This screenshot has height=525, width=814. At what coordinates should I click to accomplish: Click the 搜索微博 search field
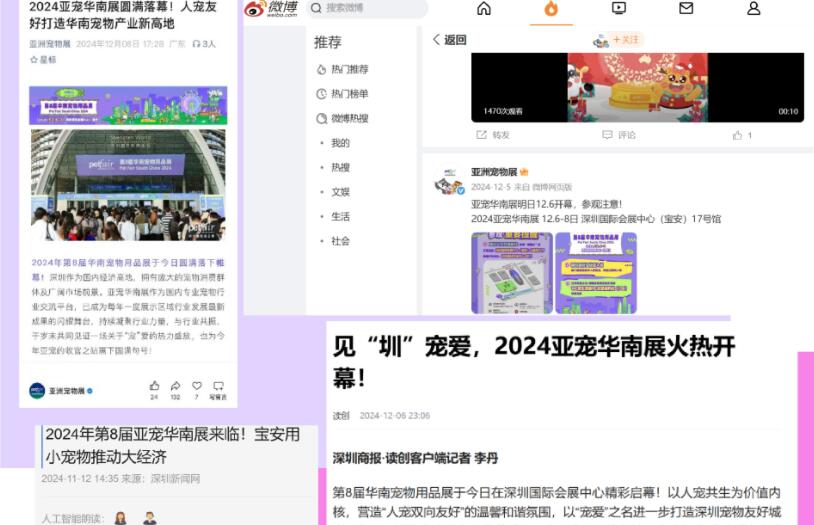tap(366, 9)
